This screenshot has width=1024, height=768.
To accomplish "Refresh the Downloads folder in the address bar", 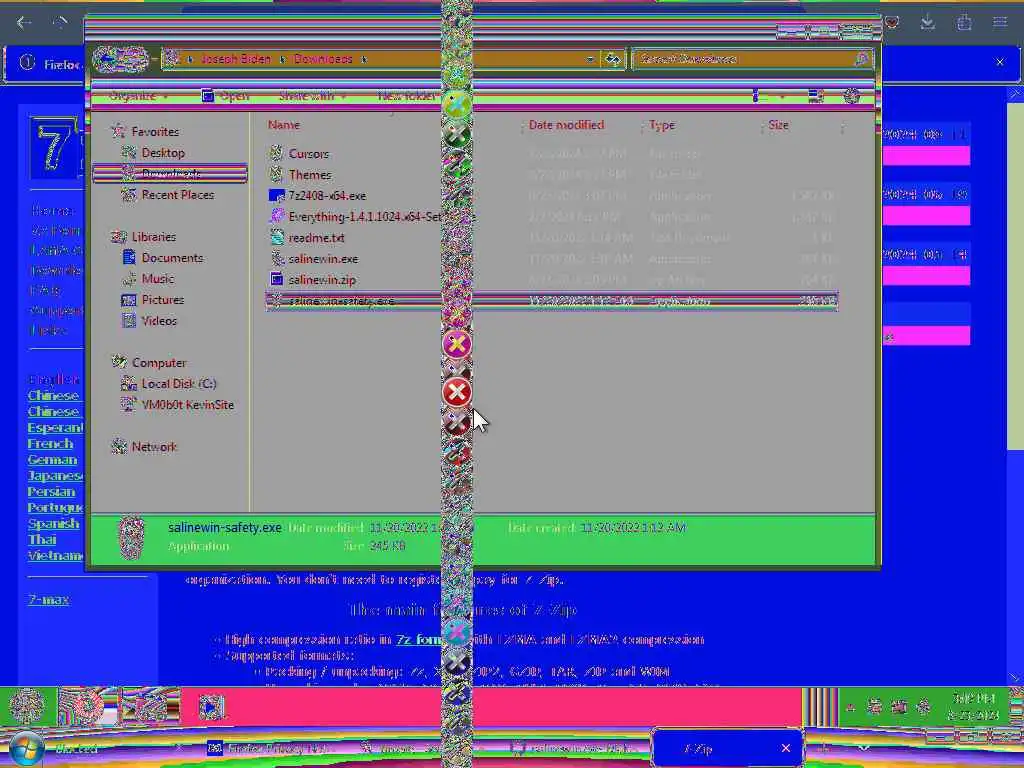I will click(x=613, y=59).
